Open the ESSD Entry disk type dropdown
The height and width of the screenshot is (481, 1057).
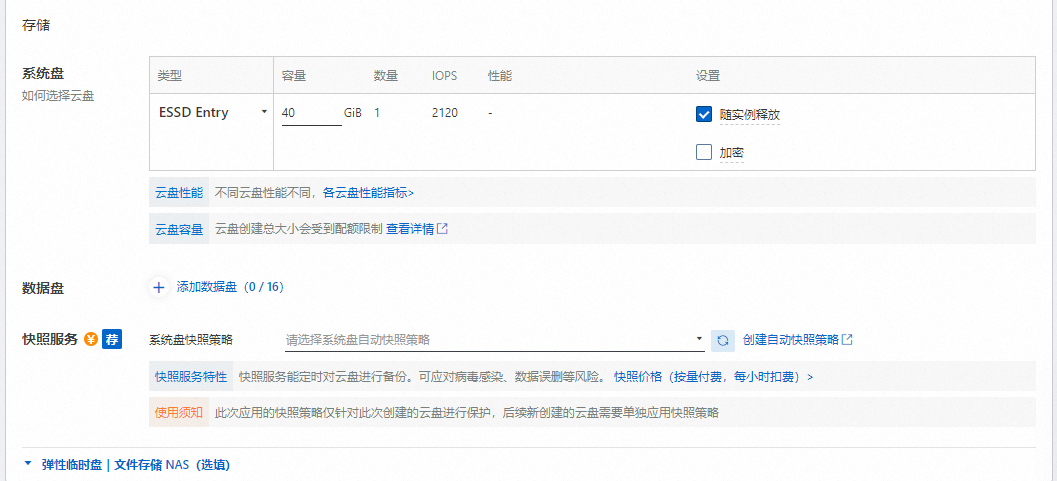(212, 113)
